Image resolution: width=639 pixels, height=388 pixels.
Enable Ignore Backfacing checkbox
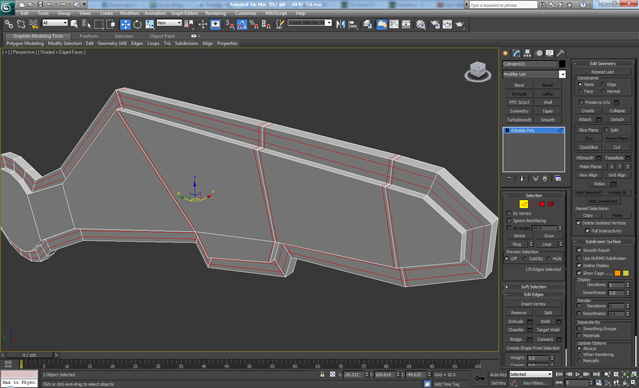click(x=509, y=221)
